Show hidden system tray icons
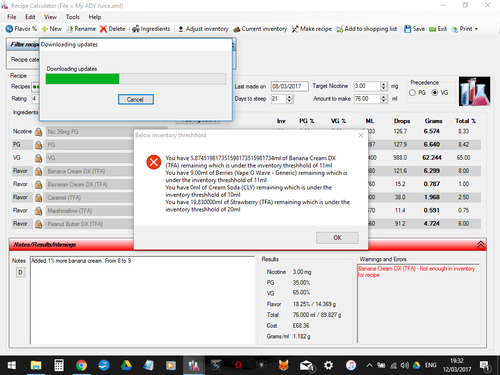Screen dimensions: 500x375 (369, 365)
